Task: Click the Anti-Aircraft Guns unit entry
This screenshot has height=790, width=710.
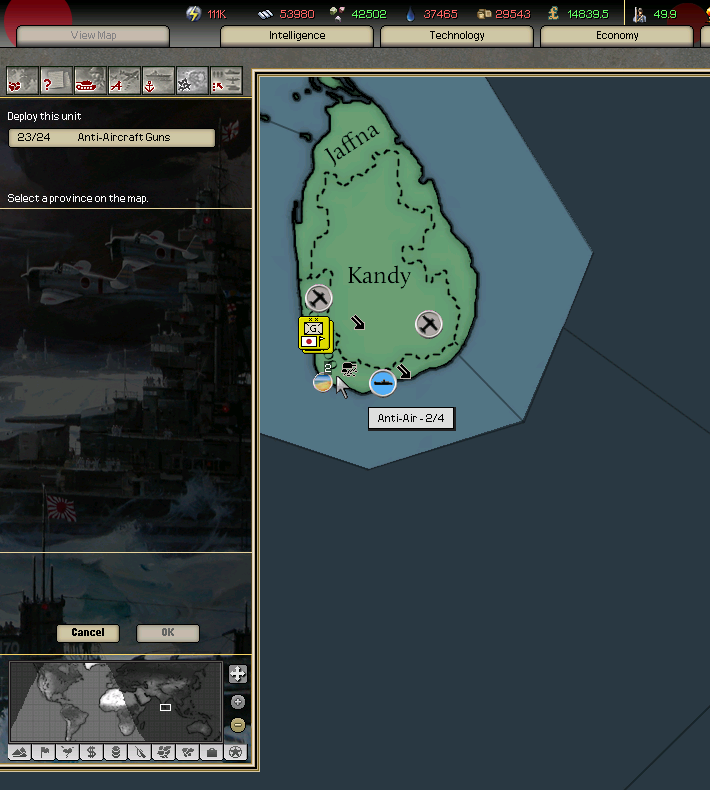Action: pos(111,137)
